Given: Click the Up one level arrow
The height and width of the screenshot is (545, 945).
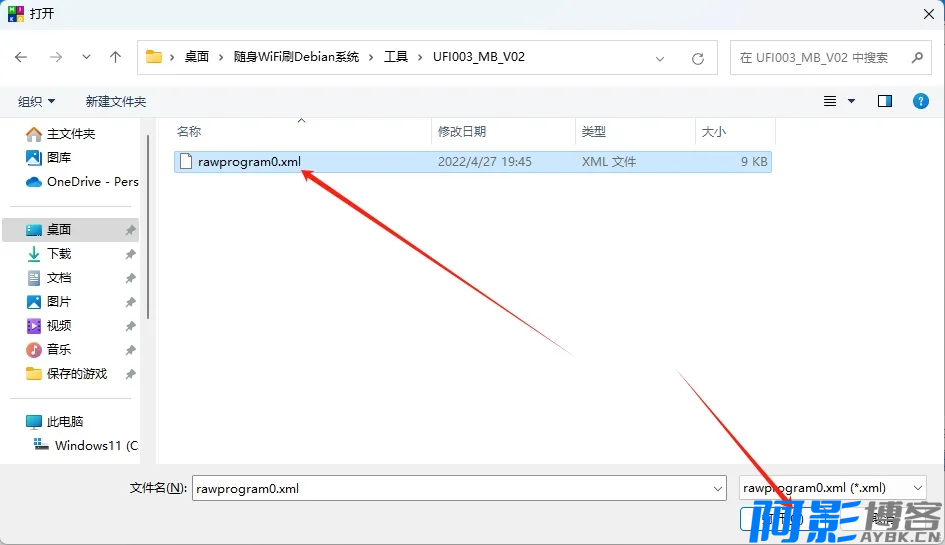Looking at the screenshot, I should 115,58.
